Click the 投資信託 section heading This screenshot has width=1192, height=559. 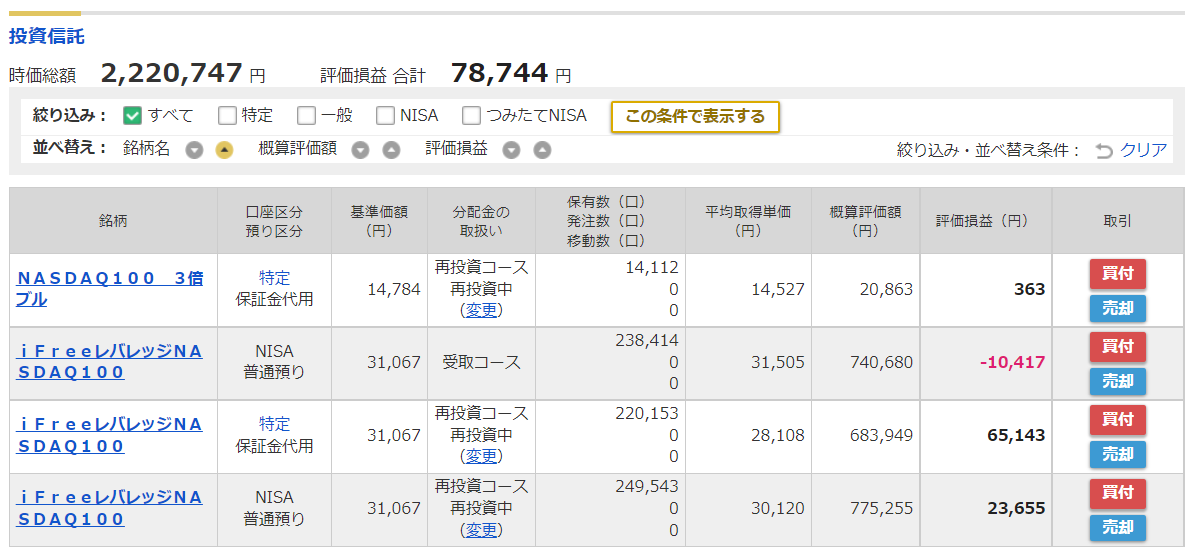click(x=47, y=36)
